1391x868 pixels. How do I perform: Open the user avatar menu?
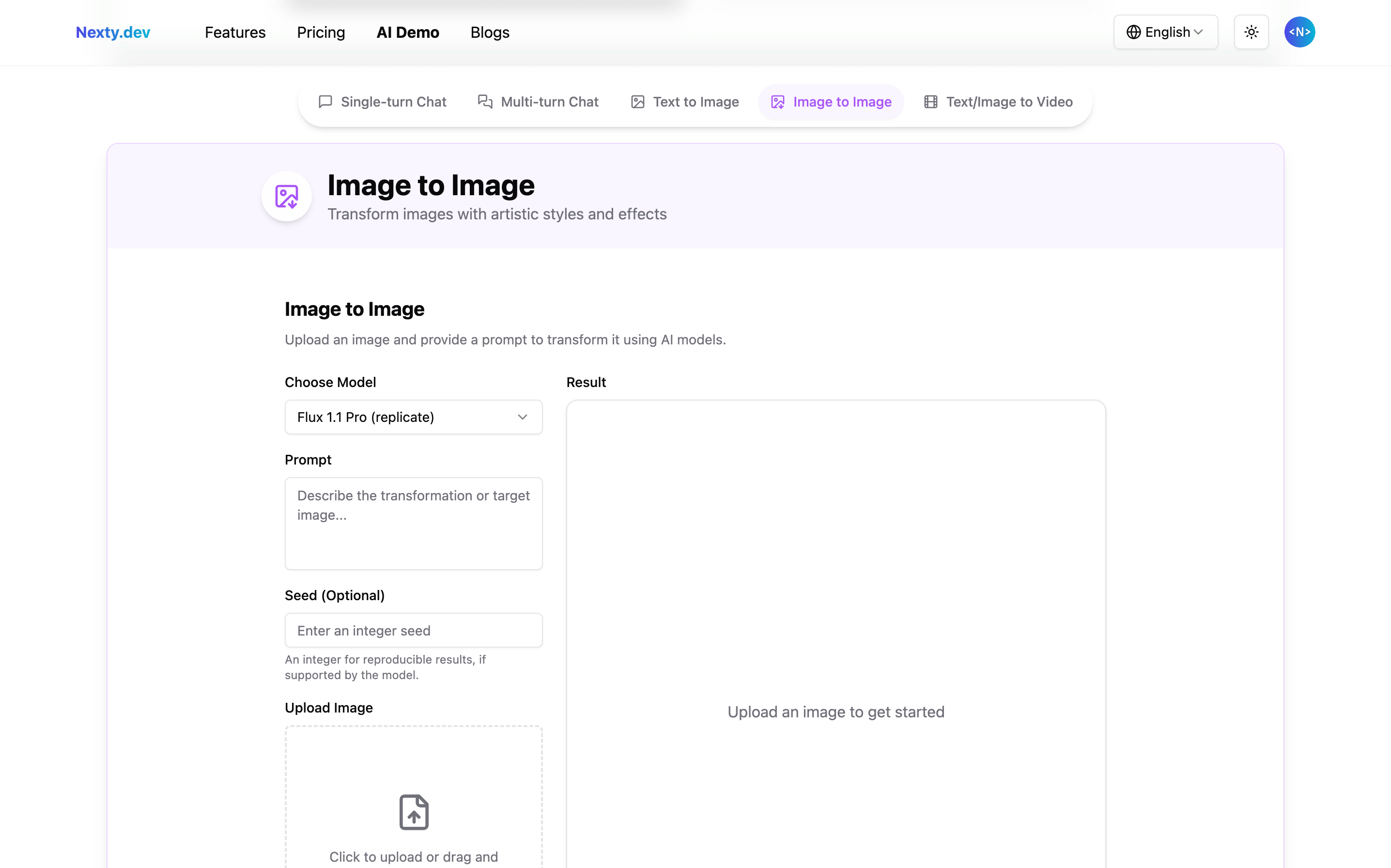pos(1299,32)
